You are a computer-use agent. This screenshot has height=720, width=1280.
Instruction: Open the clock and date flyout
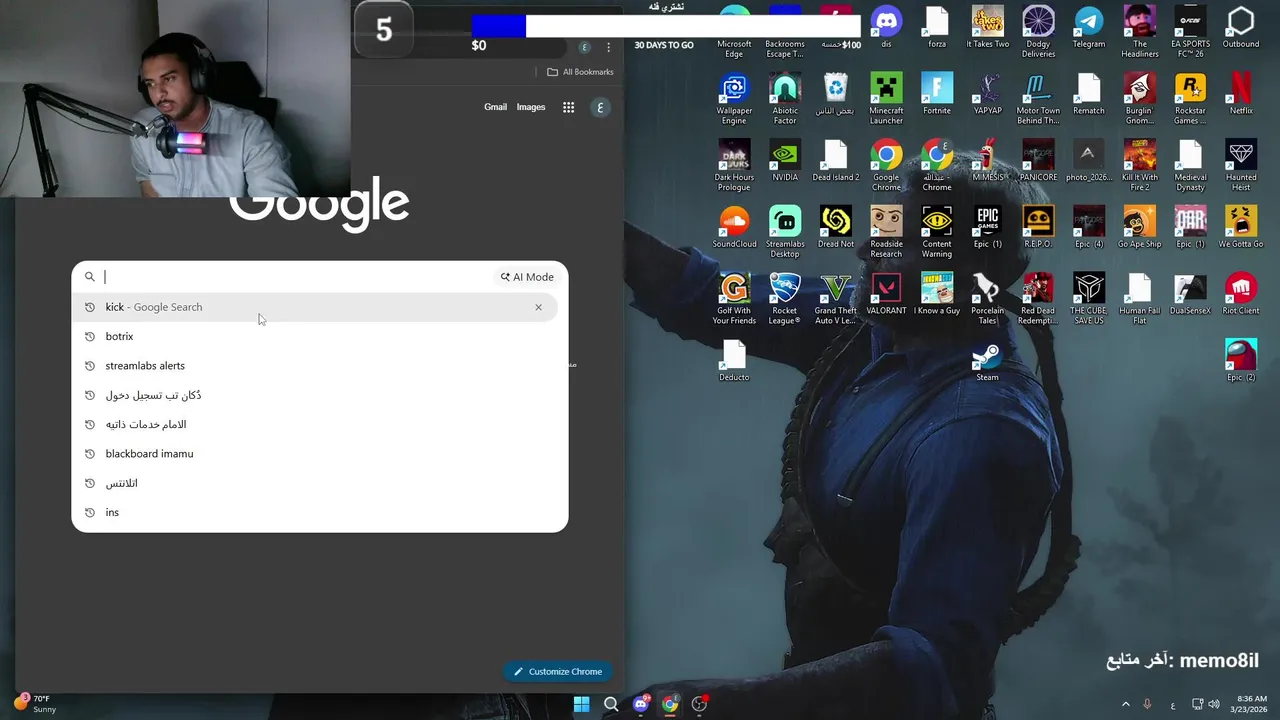pyautogui.click(x=1251, y=704)
